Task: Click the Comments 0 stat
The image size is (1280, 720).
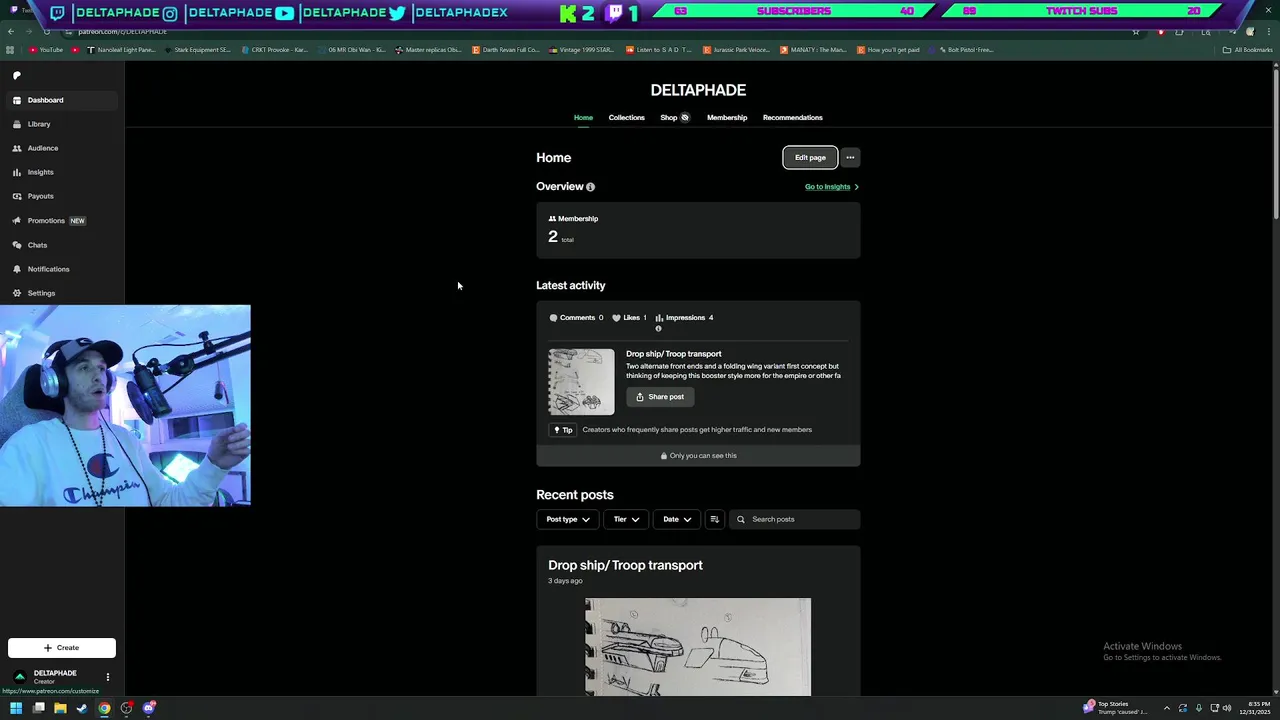Action: [576, 318]
